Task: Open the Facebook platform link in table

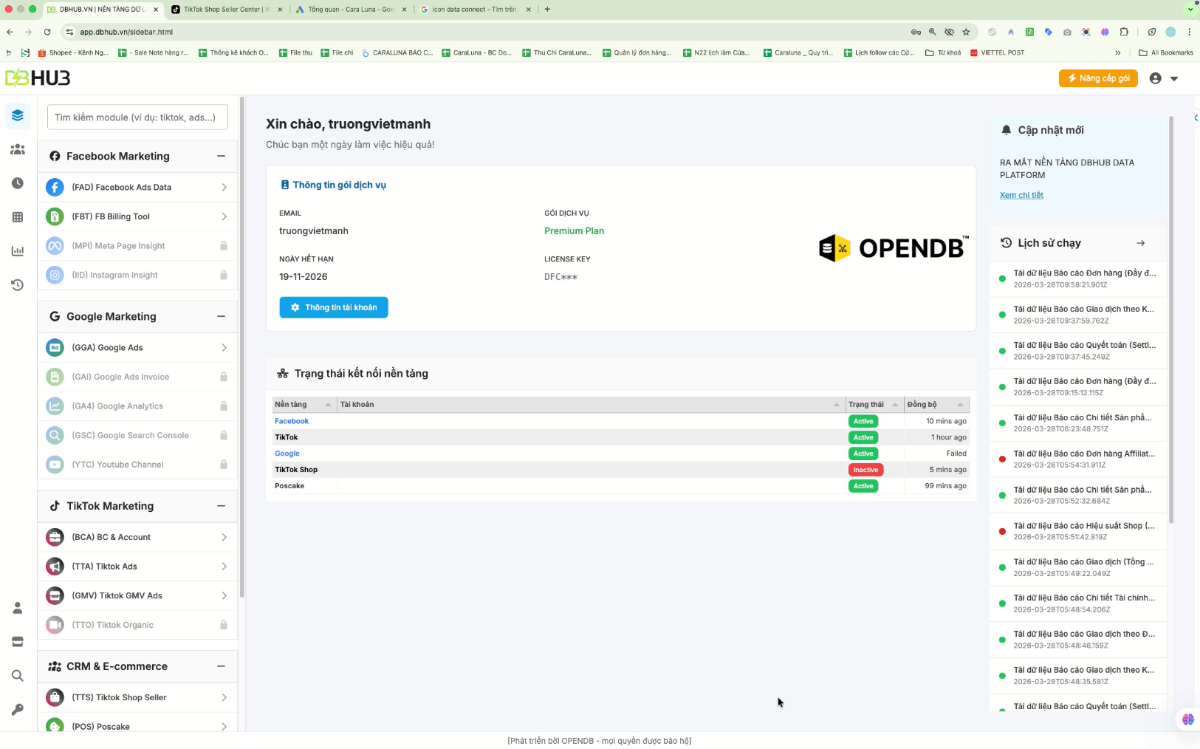Action: point(292,421)
